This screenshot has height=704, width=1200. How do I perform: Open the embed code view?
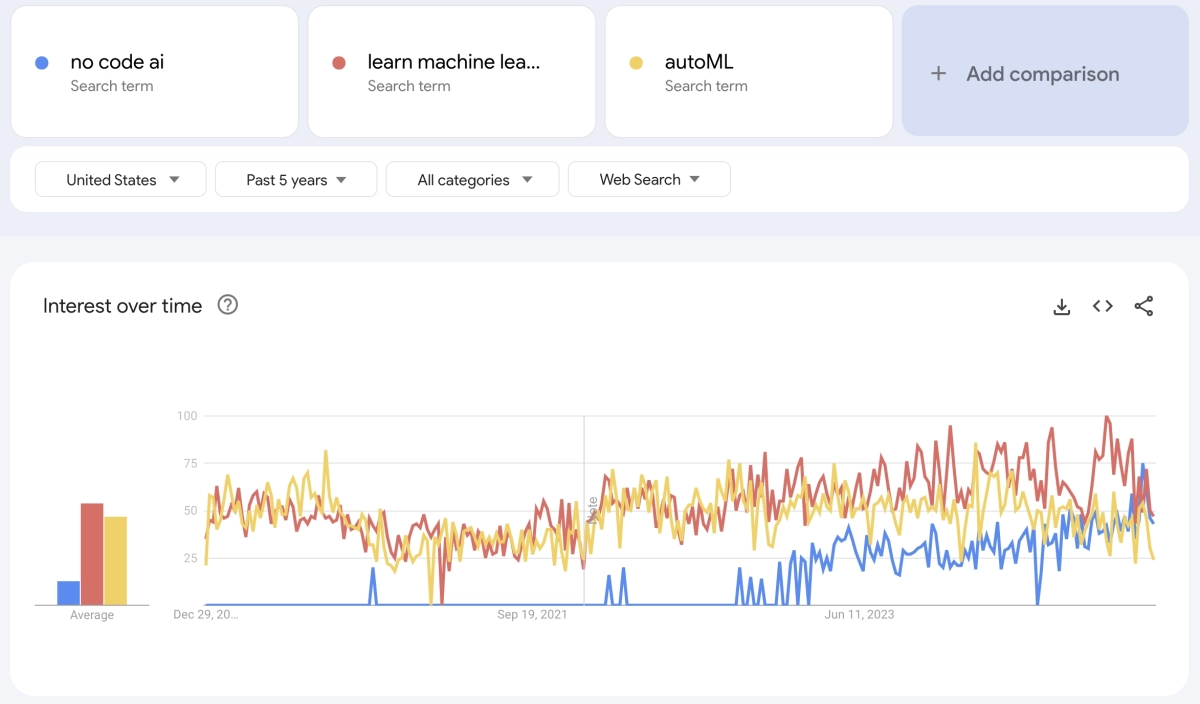click(1102, 306)
